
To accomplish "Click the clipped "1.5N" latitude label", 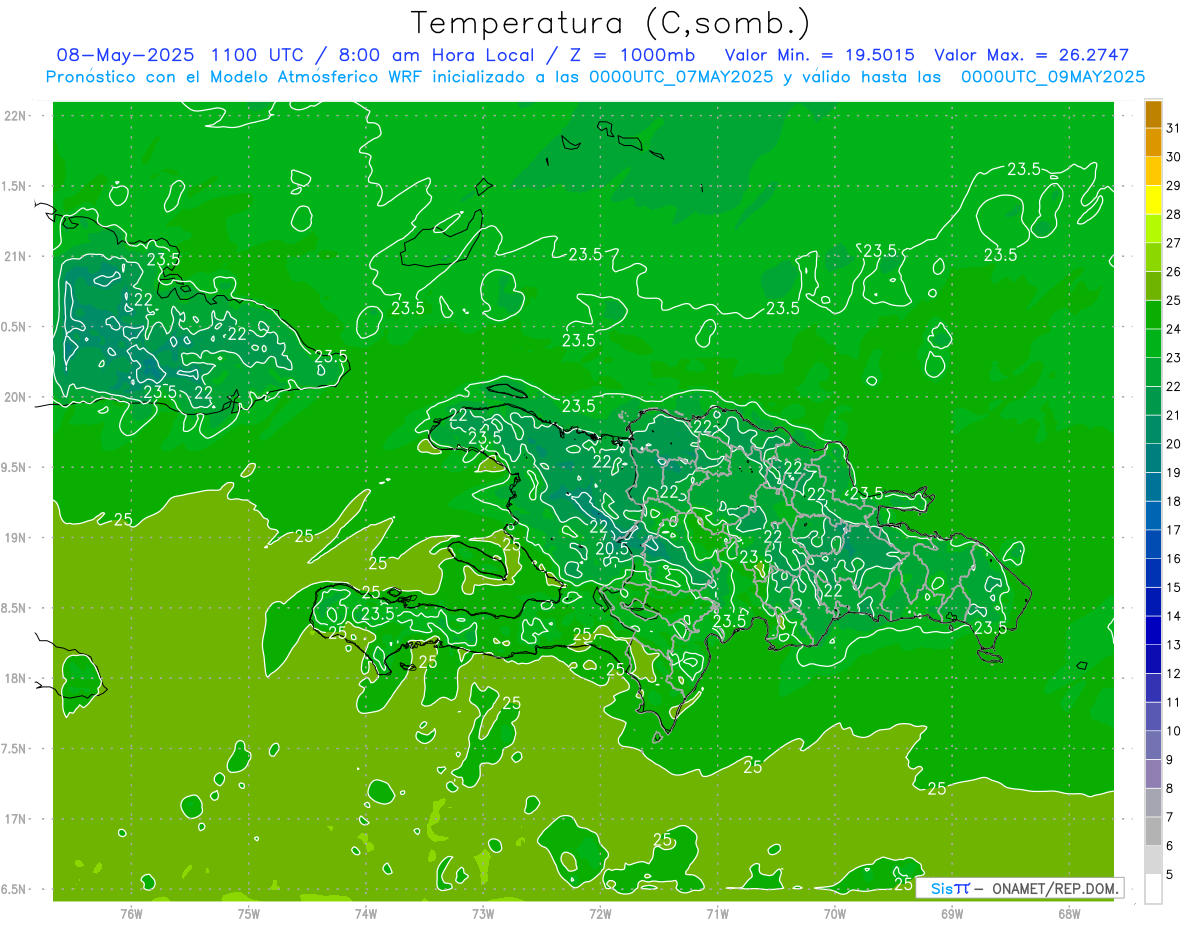I will (14, 186).
